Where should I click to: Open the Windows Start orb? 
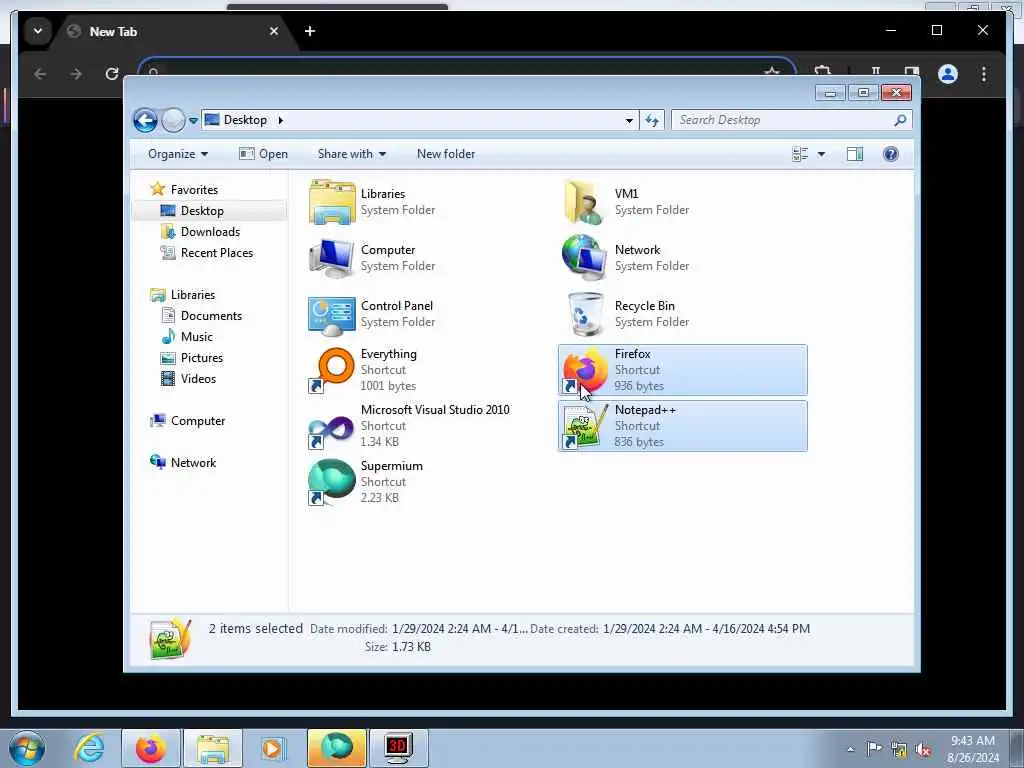[x=27, y=748]
